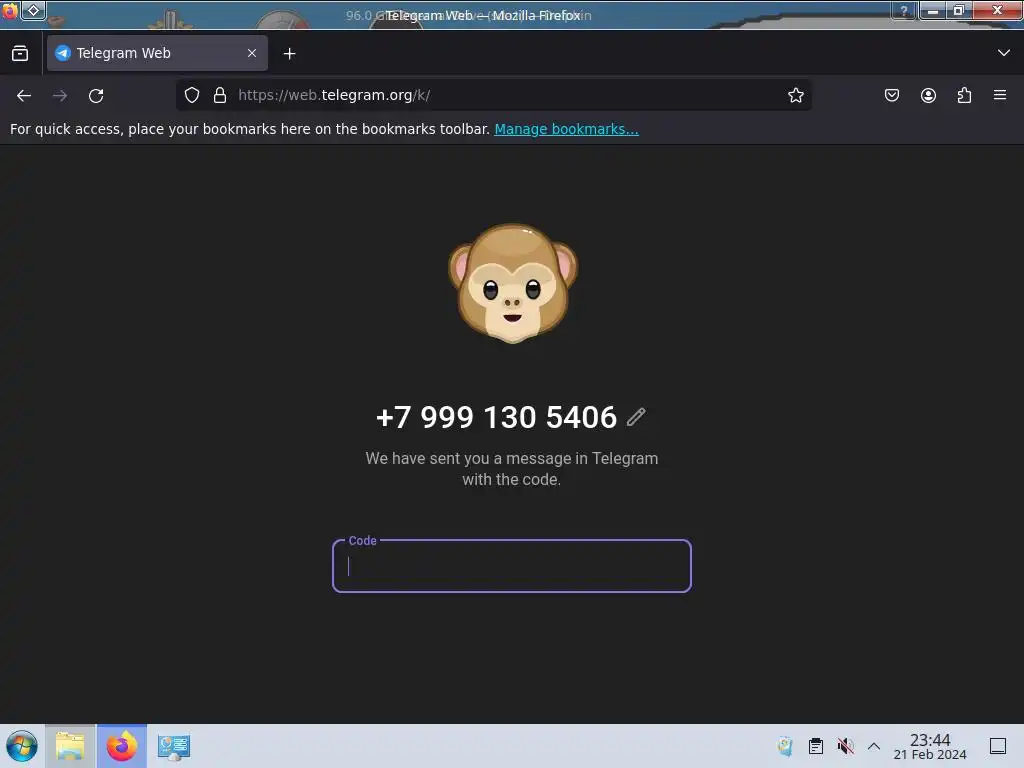Click the title bar help question button
The width and height of the screenshot is (1024, 768).
904,10
